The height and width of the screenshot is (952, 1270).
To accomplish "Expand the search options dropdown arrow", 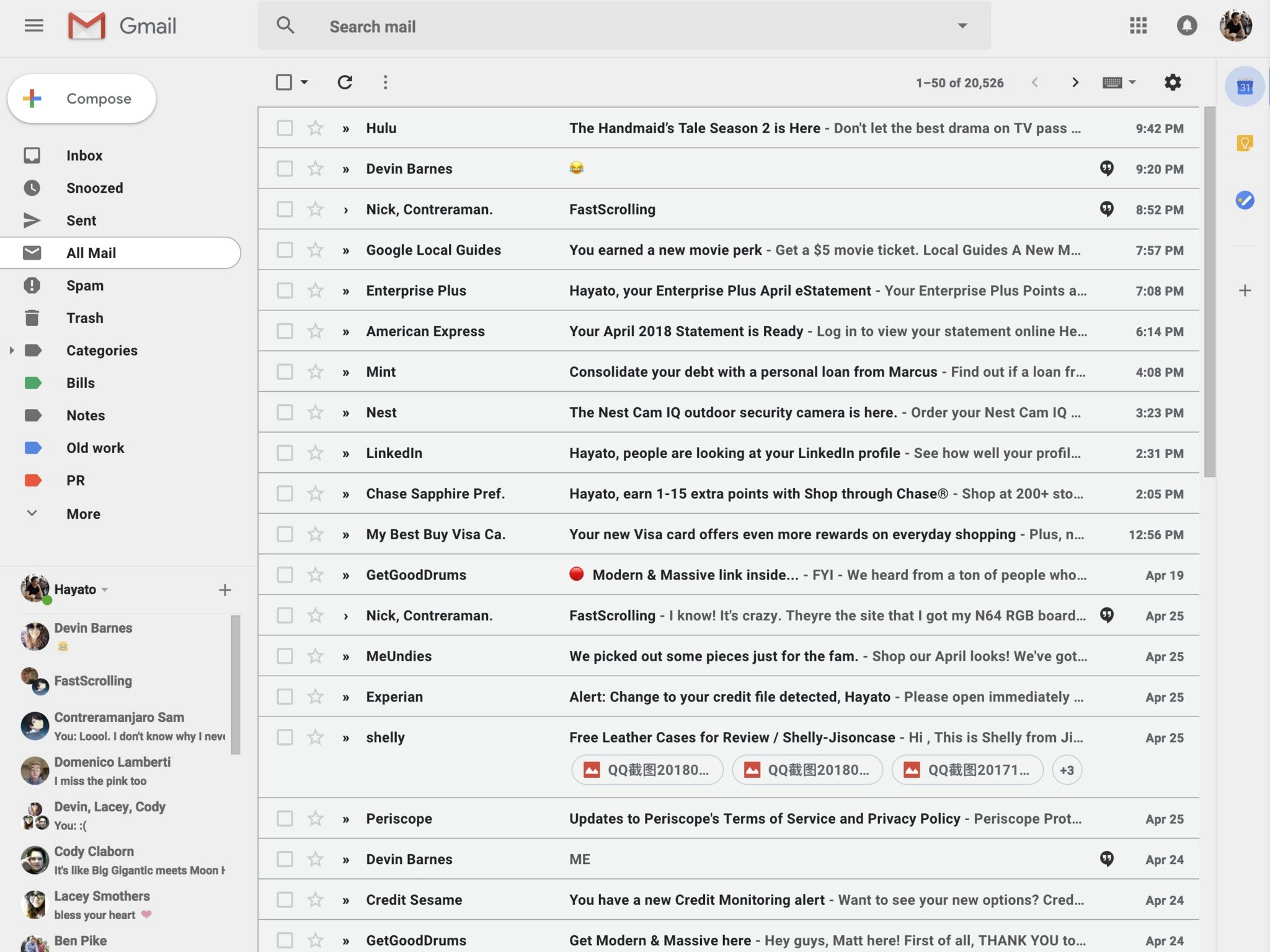I will pyautogui.click(x=962, y=25).
